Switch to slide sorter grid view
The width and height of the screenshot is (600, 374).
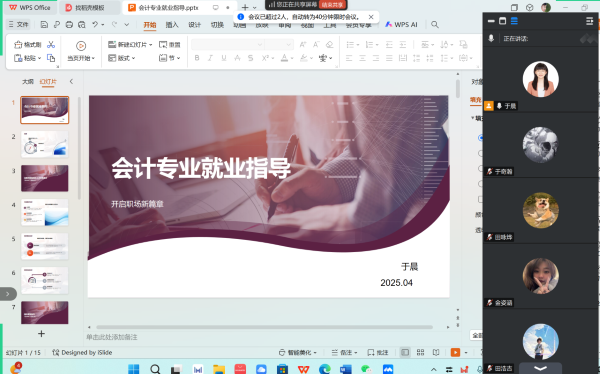(420, 352)
